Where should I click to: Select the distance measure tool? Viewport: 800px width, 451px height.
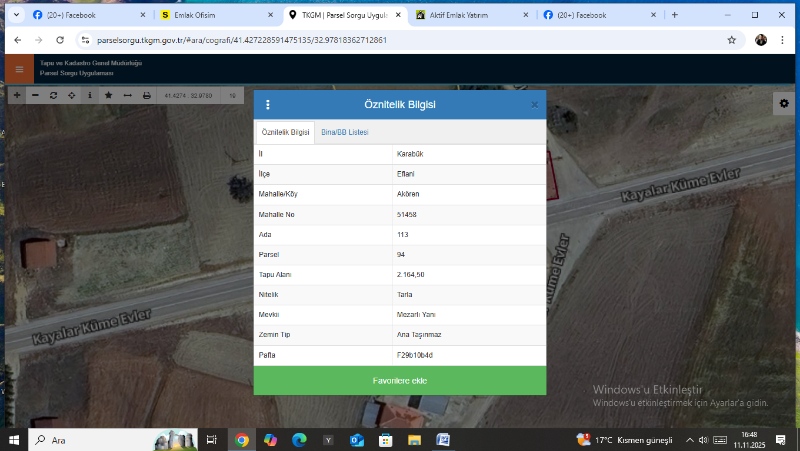tap(127, 95)
